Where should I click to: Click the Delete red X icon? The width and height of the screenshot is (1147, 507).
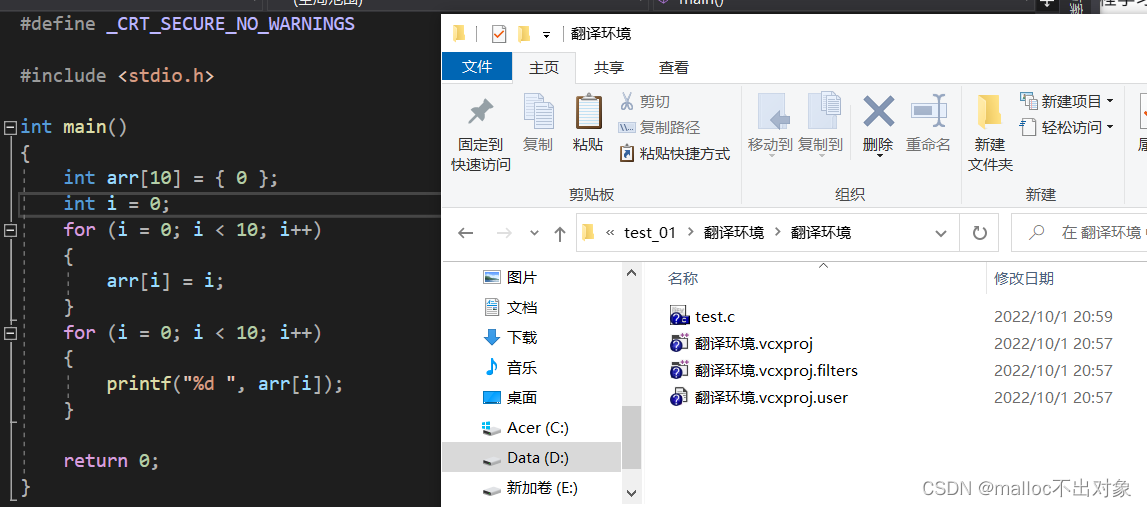tap(879, 111)
